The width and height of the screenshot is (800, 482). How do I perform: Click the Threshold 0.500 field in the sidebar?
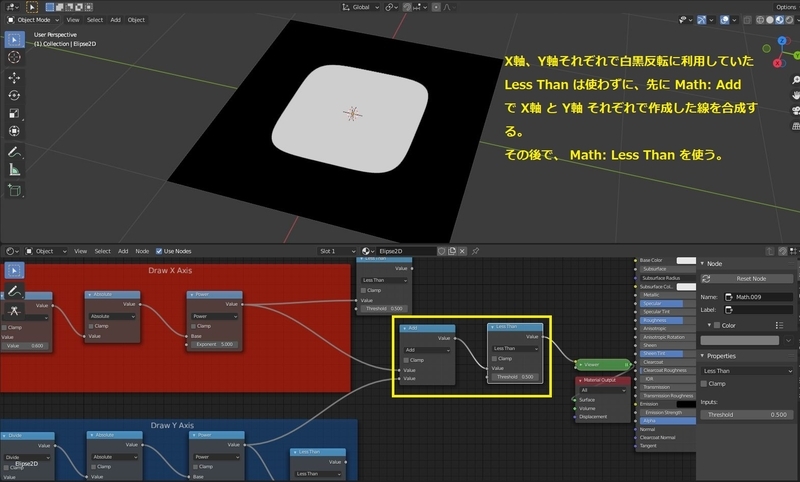point(747,415)
